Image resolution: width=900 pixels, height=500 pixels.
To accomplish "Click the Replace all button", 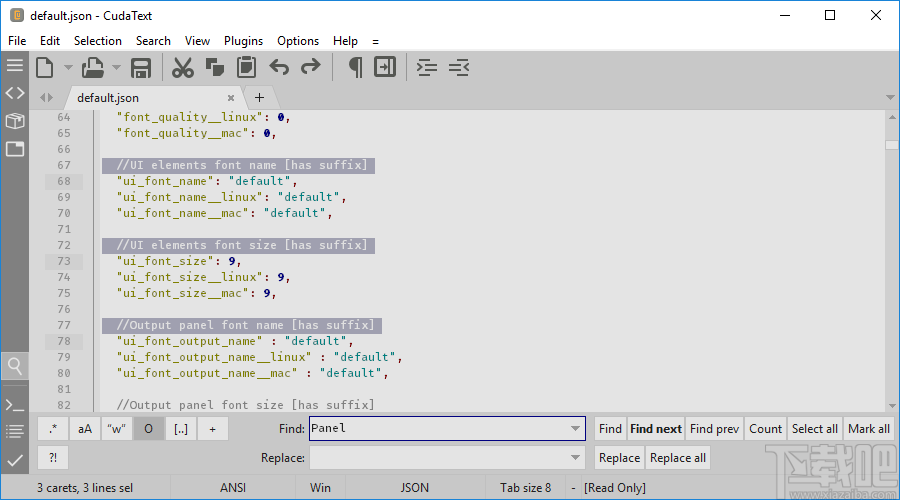I will click(678, 458).
